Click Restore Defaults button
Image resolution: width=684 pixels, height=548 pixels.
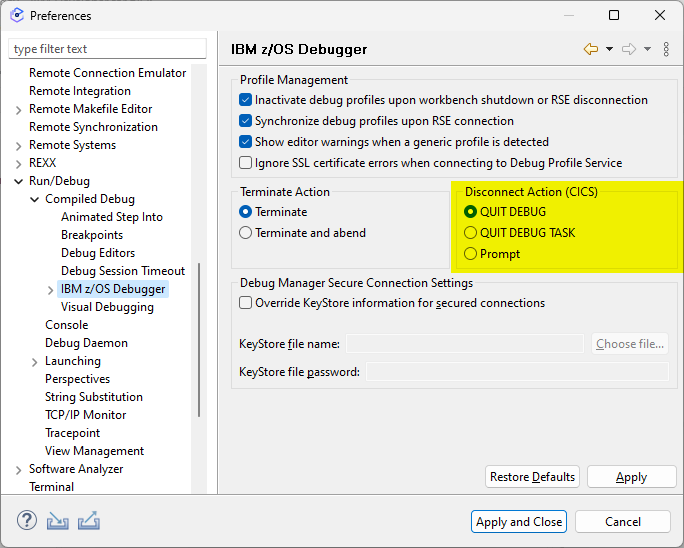pyautogui.click(x=532, y=476)
